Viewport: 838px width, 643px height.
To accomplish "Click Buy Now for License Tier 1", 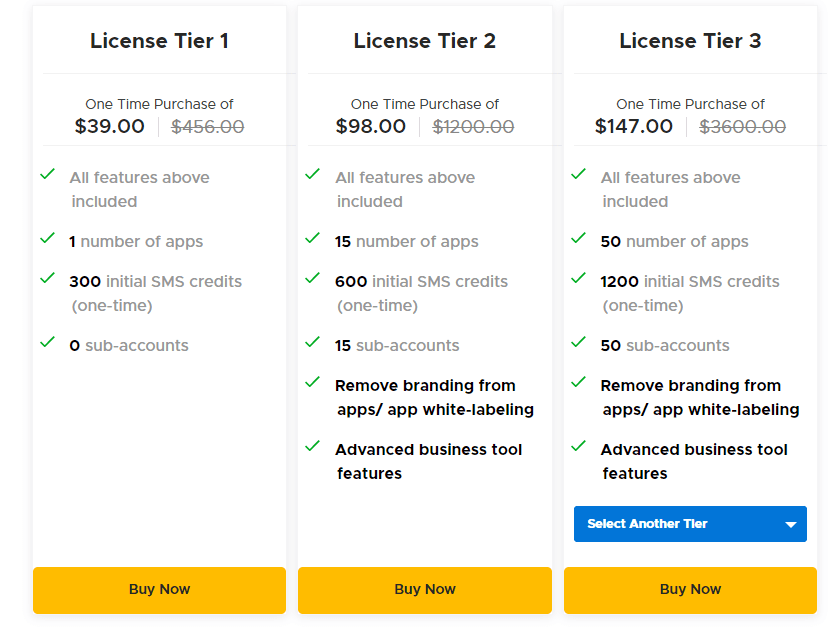I will [159, 590].
